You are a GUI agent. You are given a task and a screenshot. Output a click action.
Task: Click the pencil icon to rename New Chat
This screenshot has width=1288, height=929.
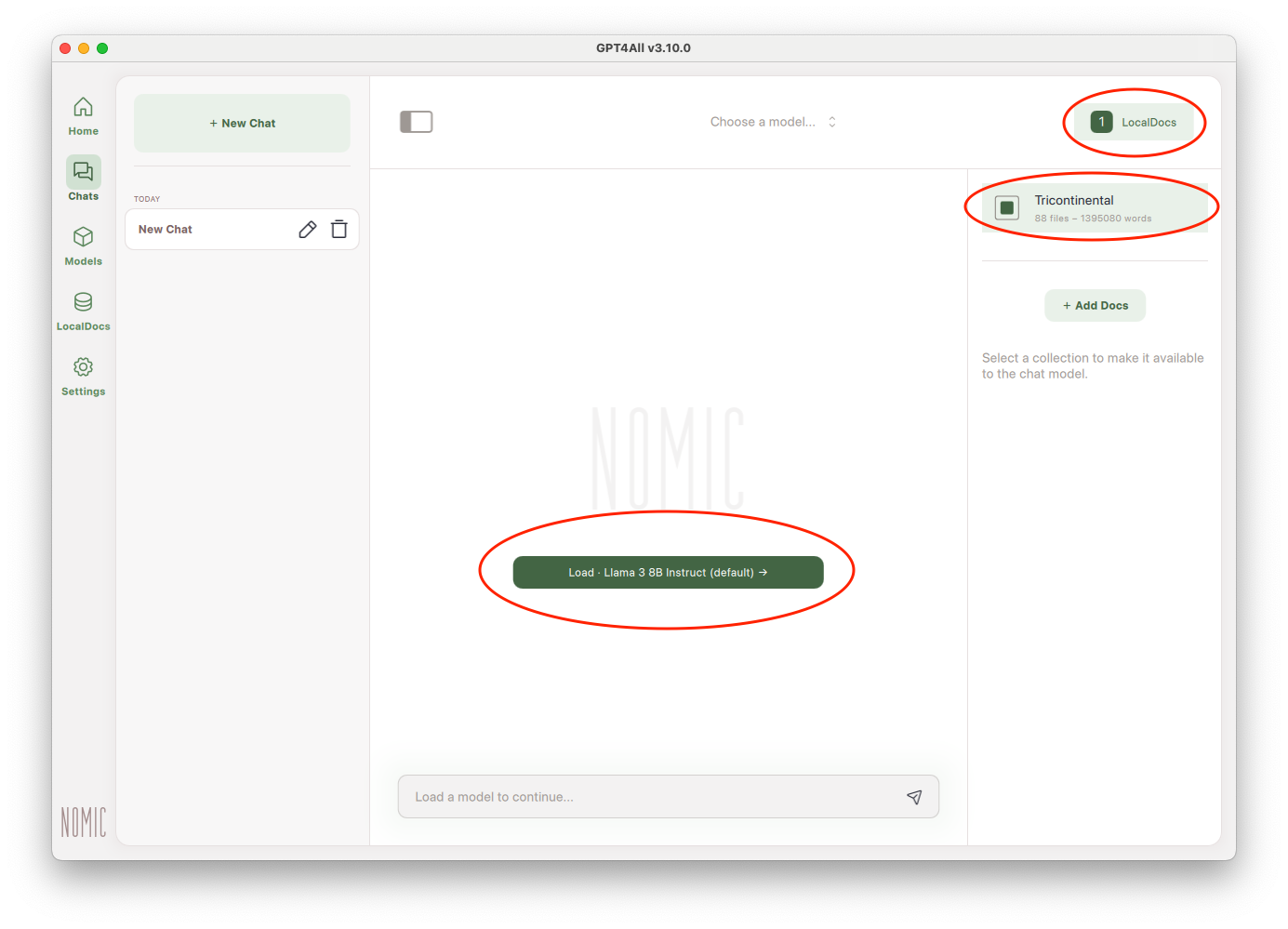(308, 230)
